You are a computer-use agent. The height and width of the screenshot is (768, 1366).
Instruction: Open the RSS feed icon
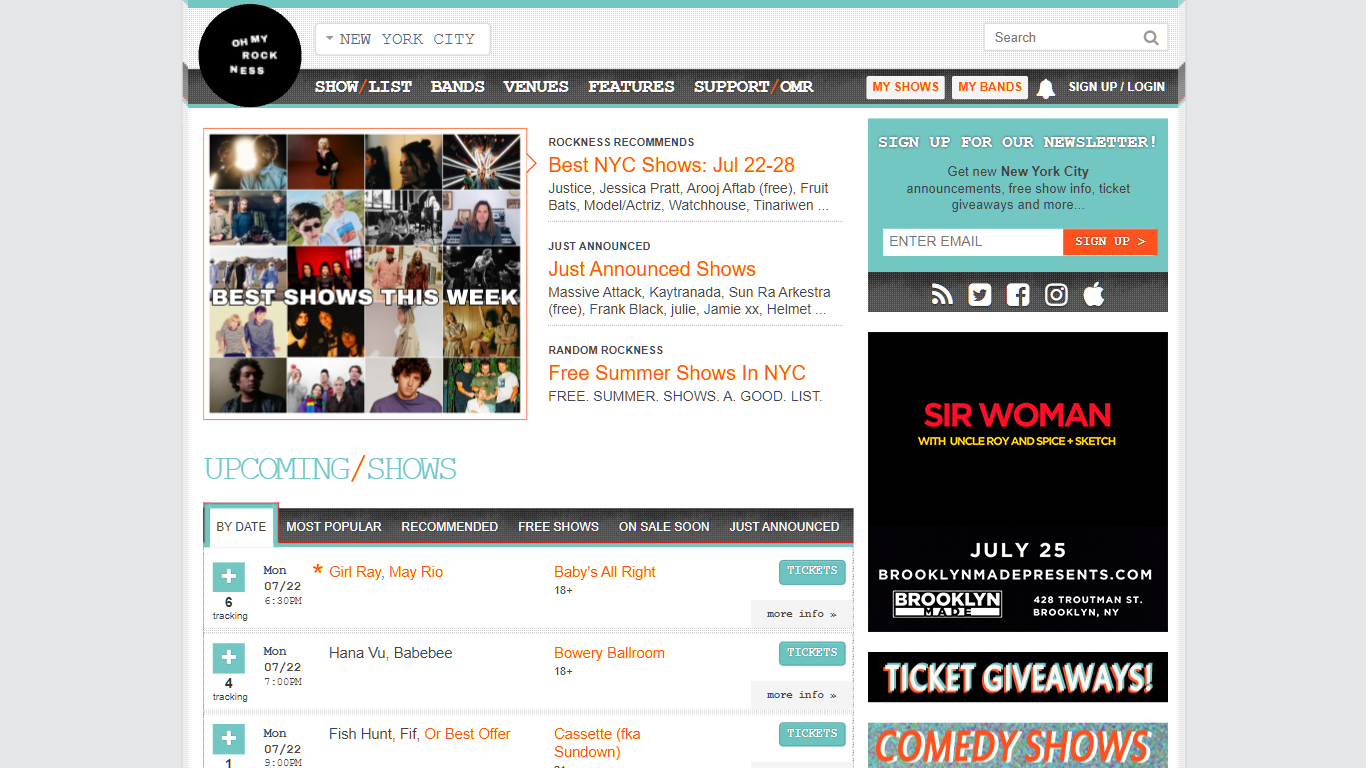pyautogui.click(x=941, y=294)
